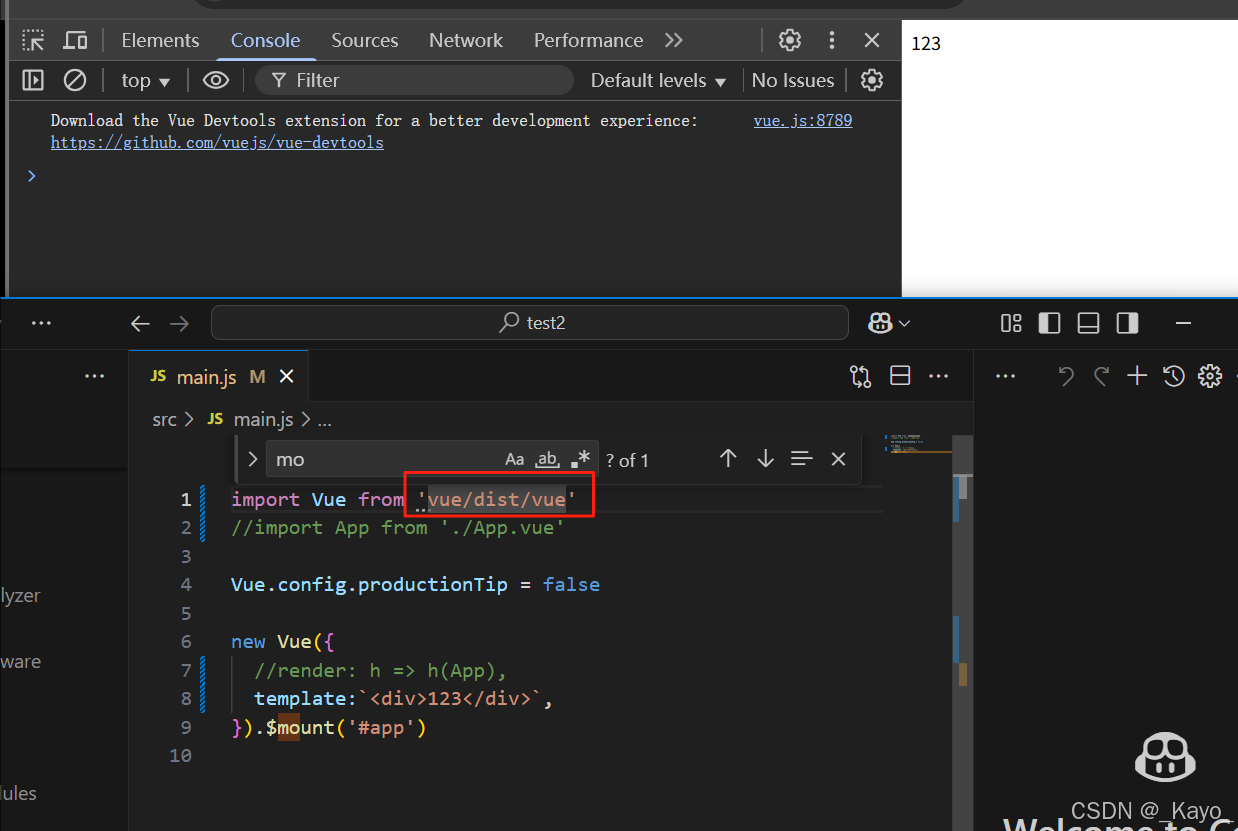The width and height of the screenshot is (1238, 831).
Task: Toggle Find in Selection icon
Action: pos(801,458)
